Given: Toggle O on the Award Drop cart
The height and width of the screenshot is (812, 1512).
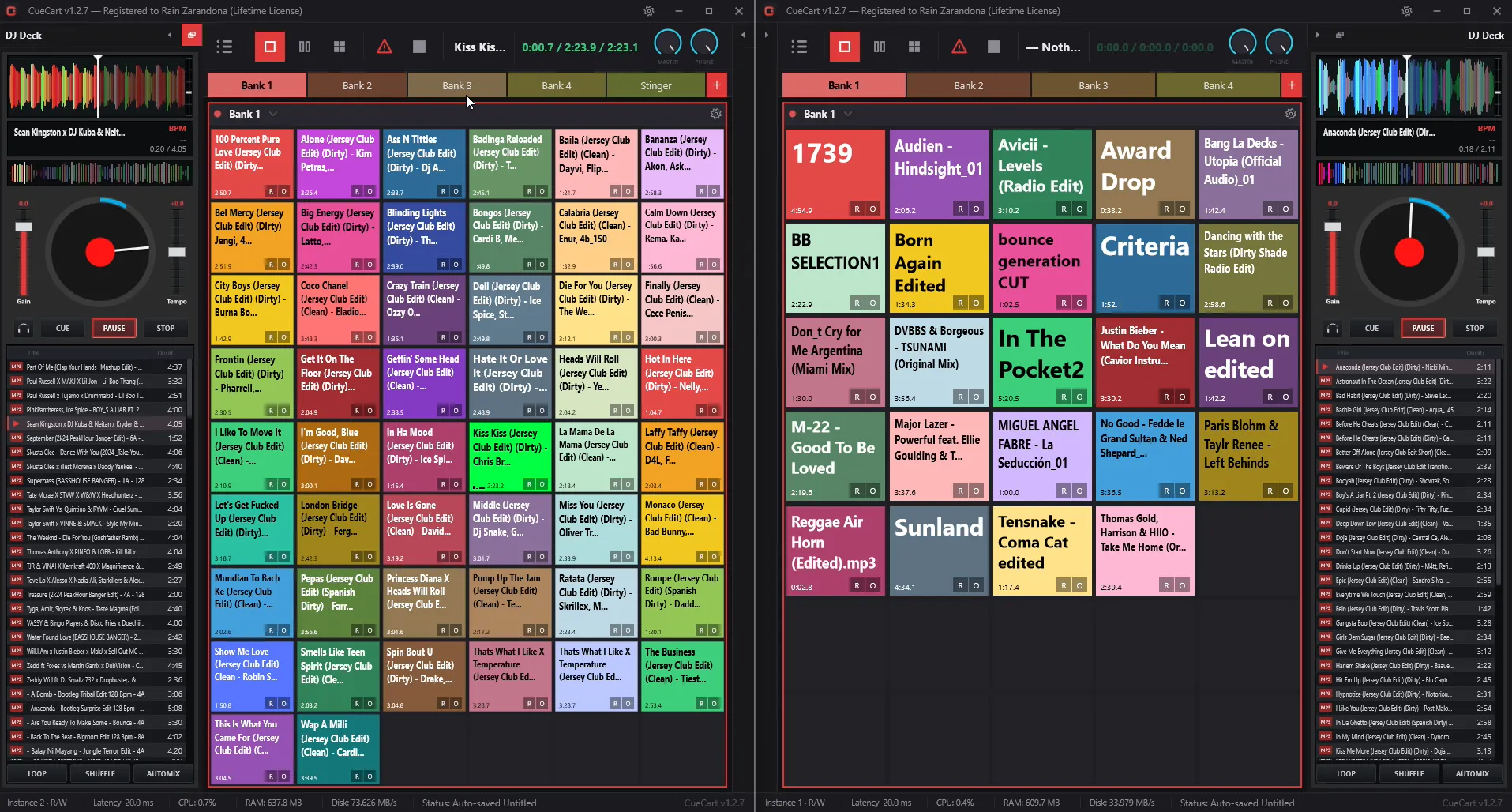Looking at the screenshot, I should click(x=1182, y=209).
